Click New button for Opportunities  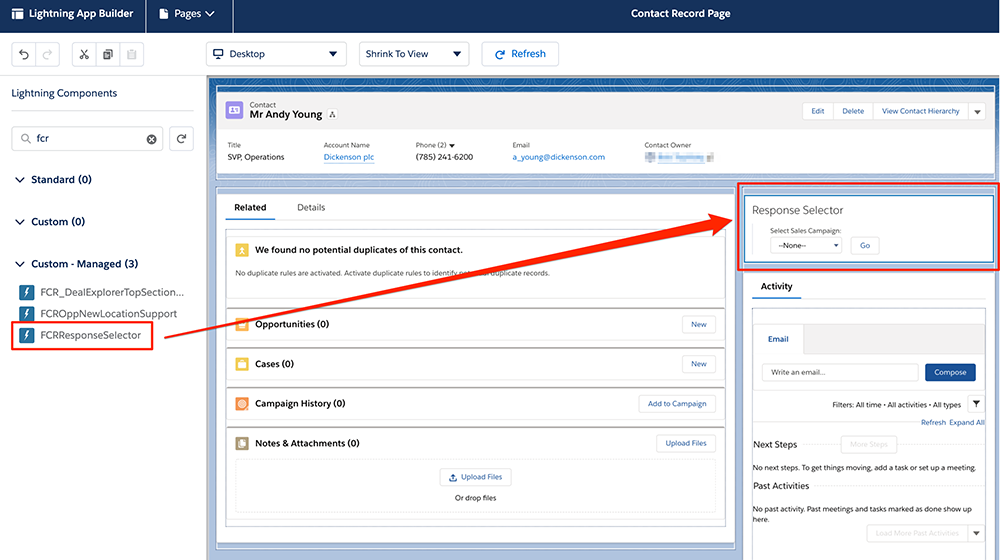[x=698, y=325]
